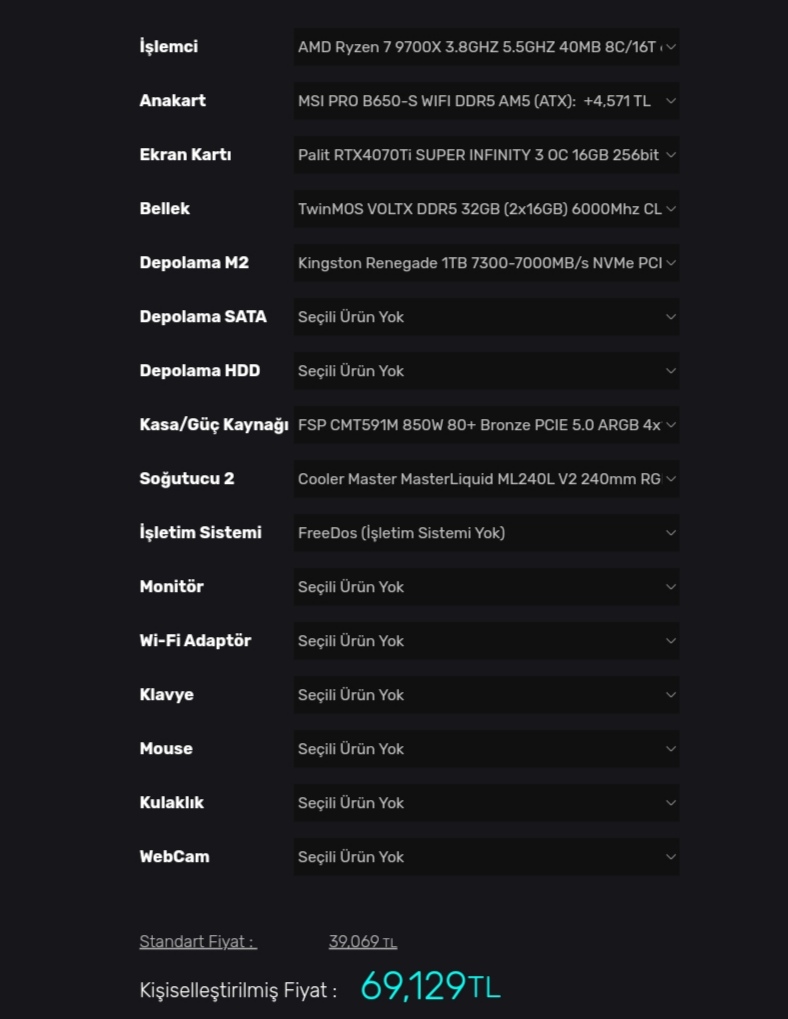
Task: Open the Kasa/Güç Kaynağı dropdown
Action: 486,425
